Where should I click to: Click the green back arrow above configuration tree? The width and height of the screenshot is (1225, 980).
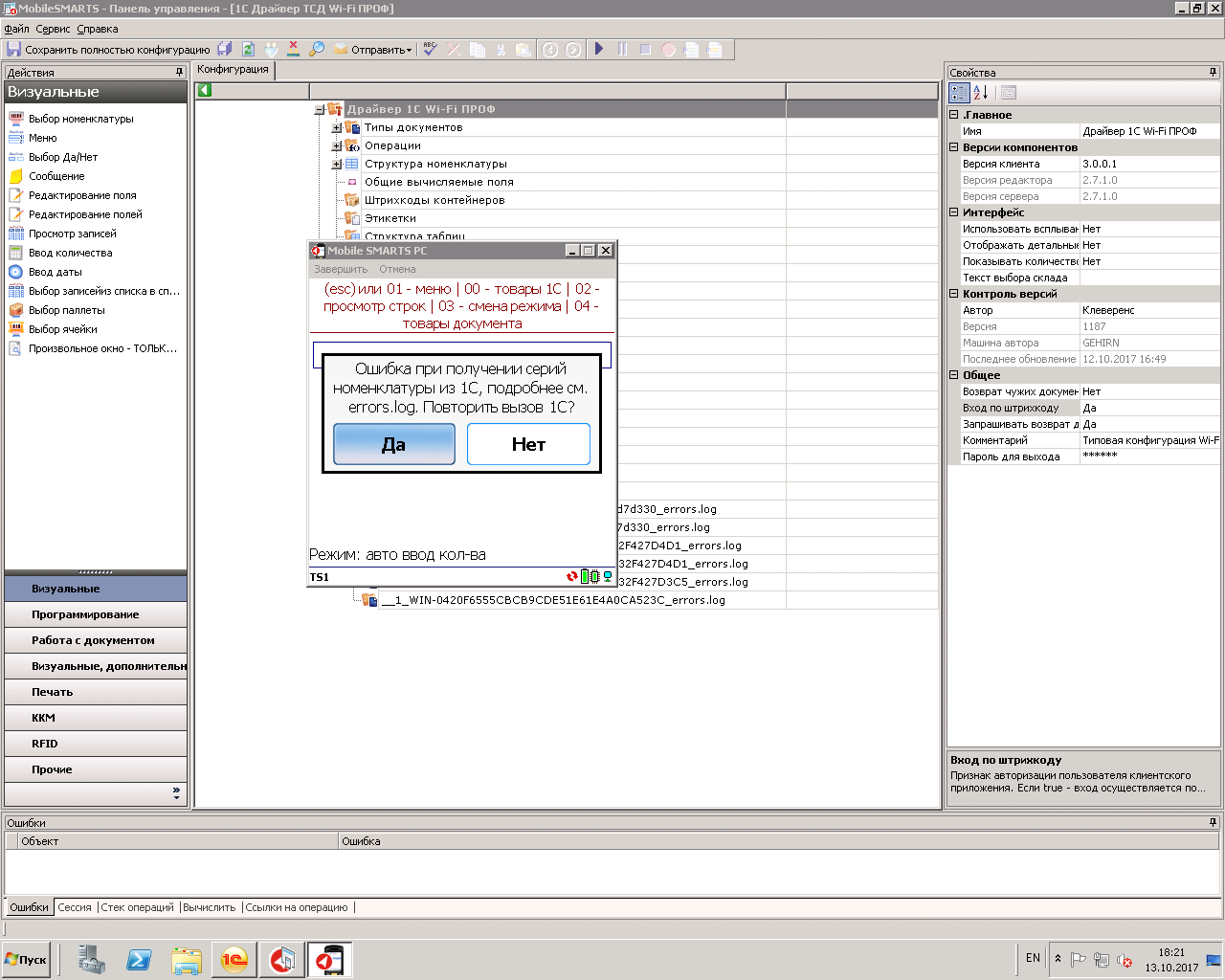204,91
